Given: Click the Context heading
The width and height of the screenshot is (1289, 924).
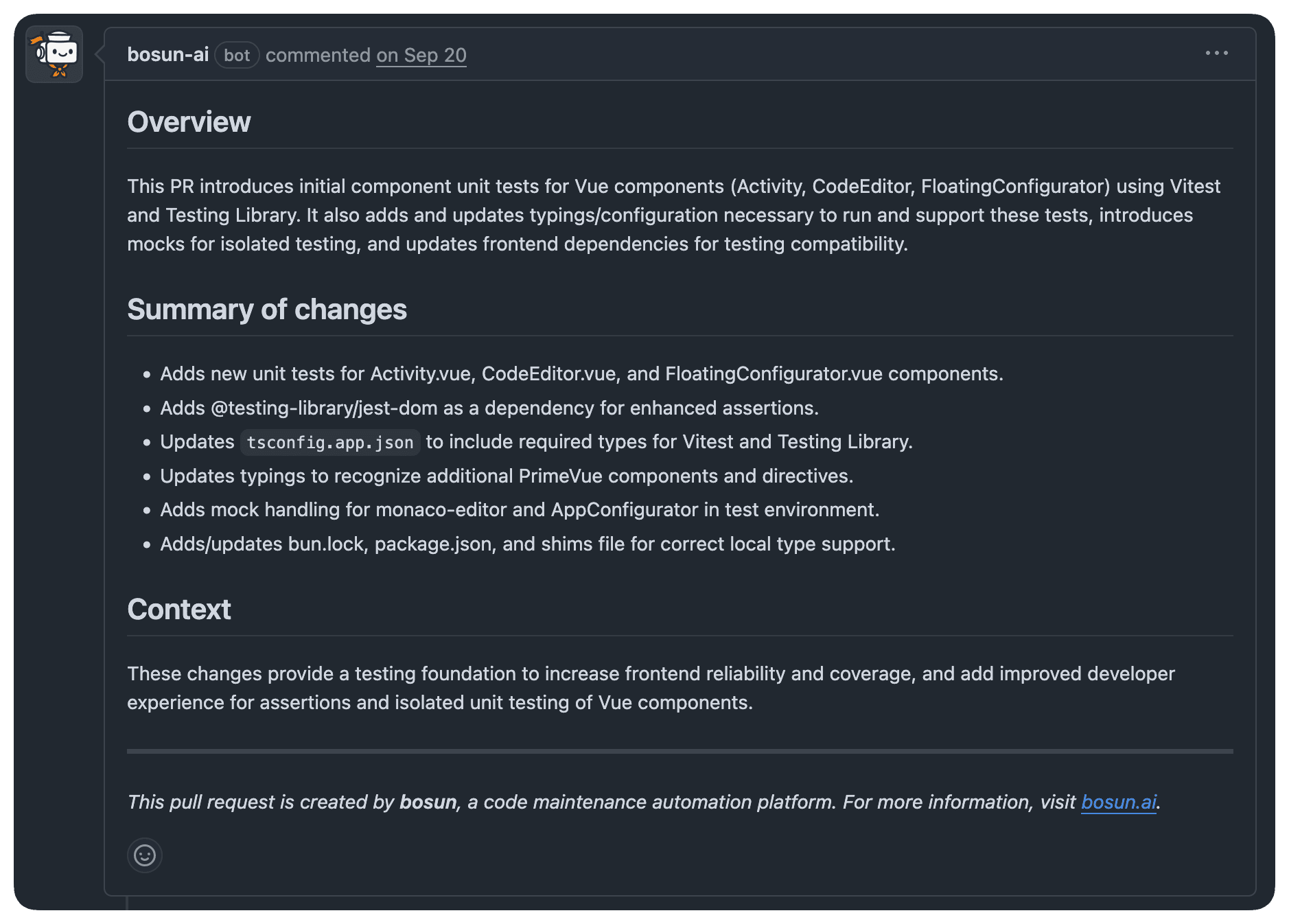Looking at the screenshot, I should pyautogui.click(x=179, y=610).
